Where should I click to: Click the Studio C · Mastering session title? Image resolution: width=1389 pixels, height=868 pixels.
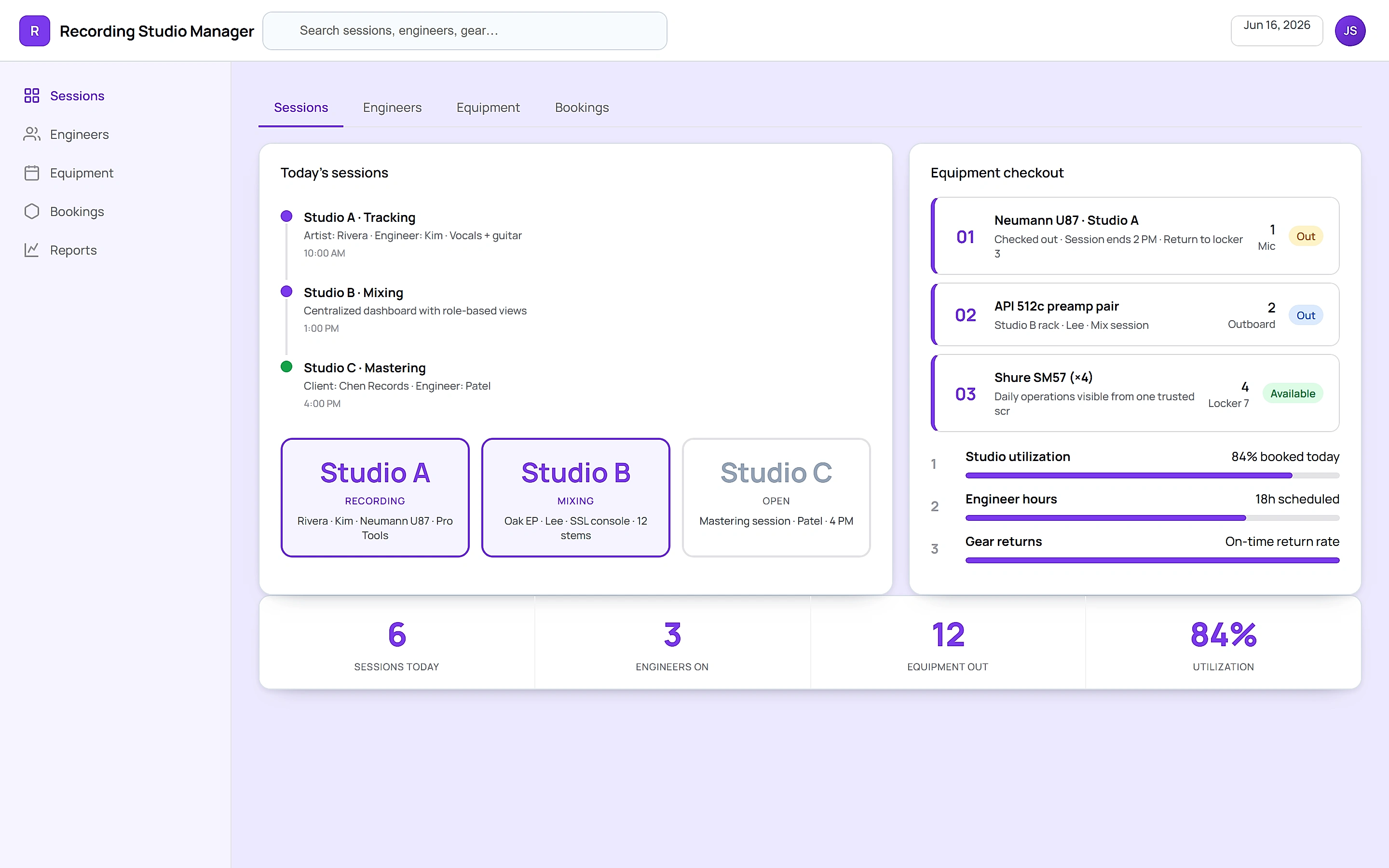pyautogui.click(x=365, y=367)
